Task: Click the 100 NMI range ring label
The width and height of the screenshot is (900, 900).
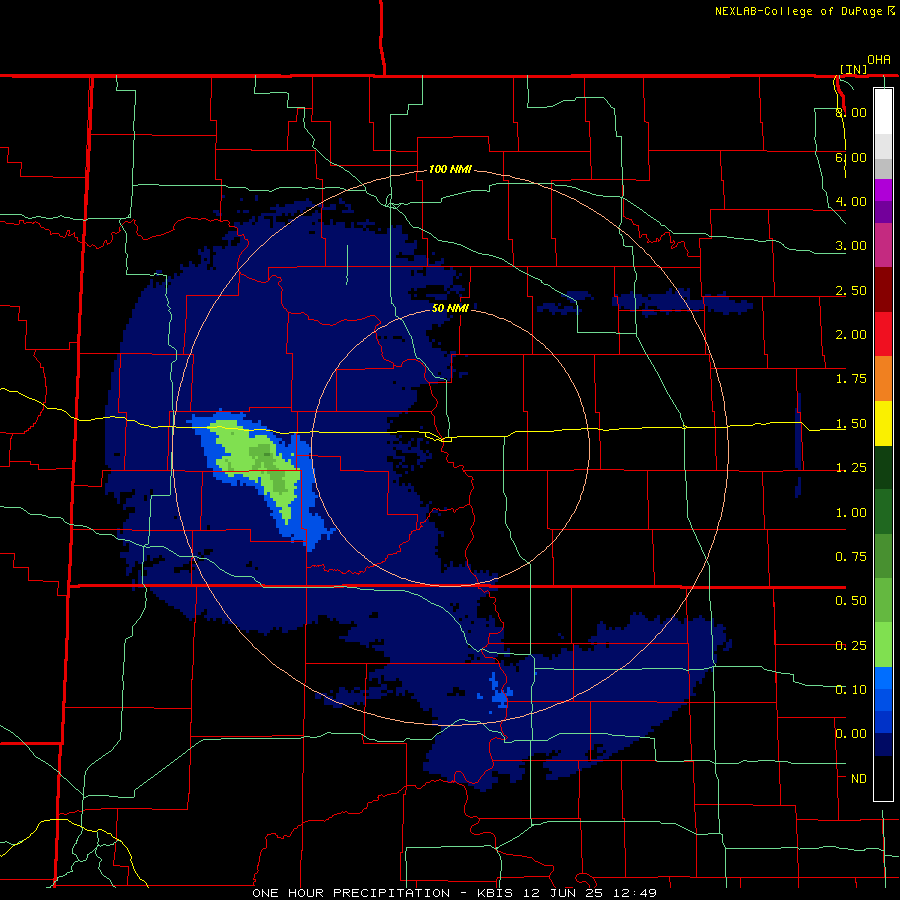Action: pyautogui.click(x=450, y=169)
